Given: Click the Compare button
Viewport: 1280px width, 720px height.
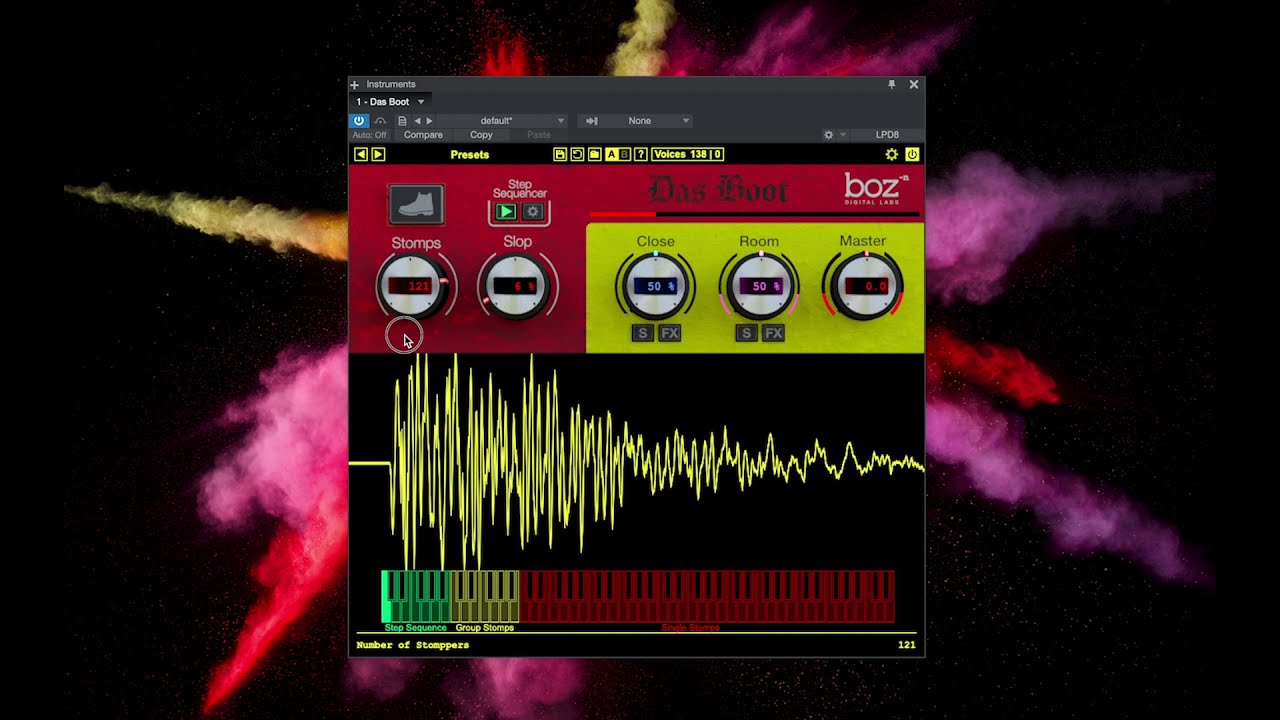Looking at the screenshot, I should [423, 135].
